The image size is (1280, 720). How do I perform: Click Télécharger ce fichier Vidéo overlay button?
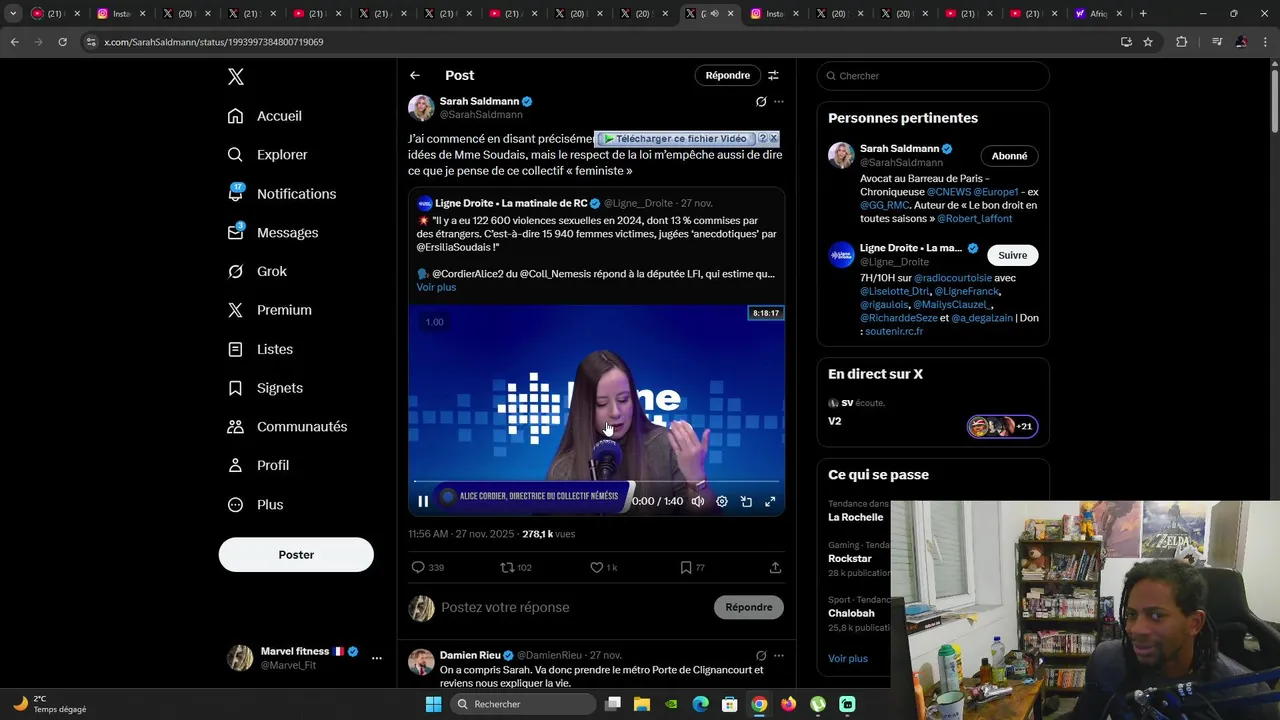coord(675,139)
